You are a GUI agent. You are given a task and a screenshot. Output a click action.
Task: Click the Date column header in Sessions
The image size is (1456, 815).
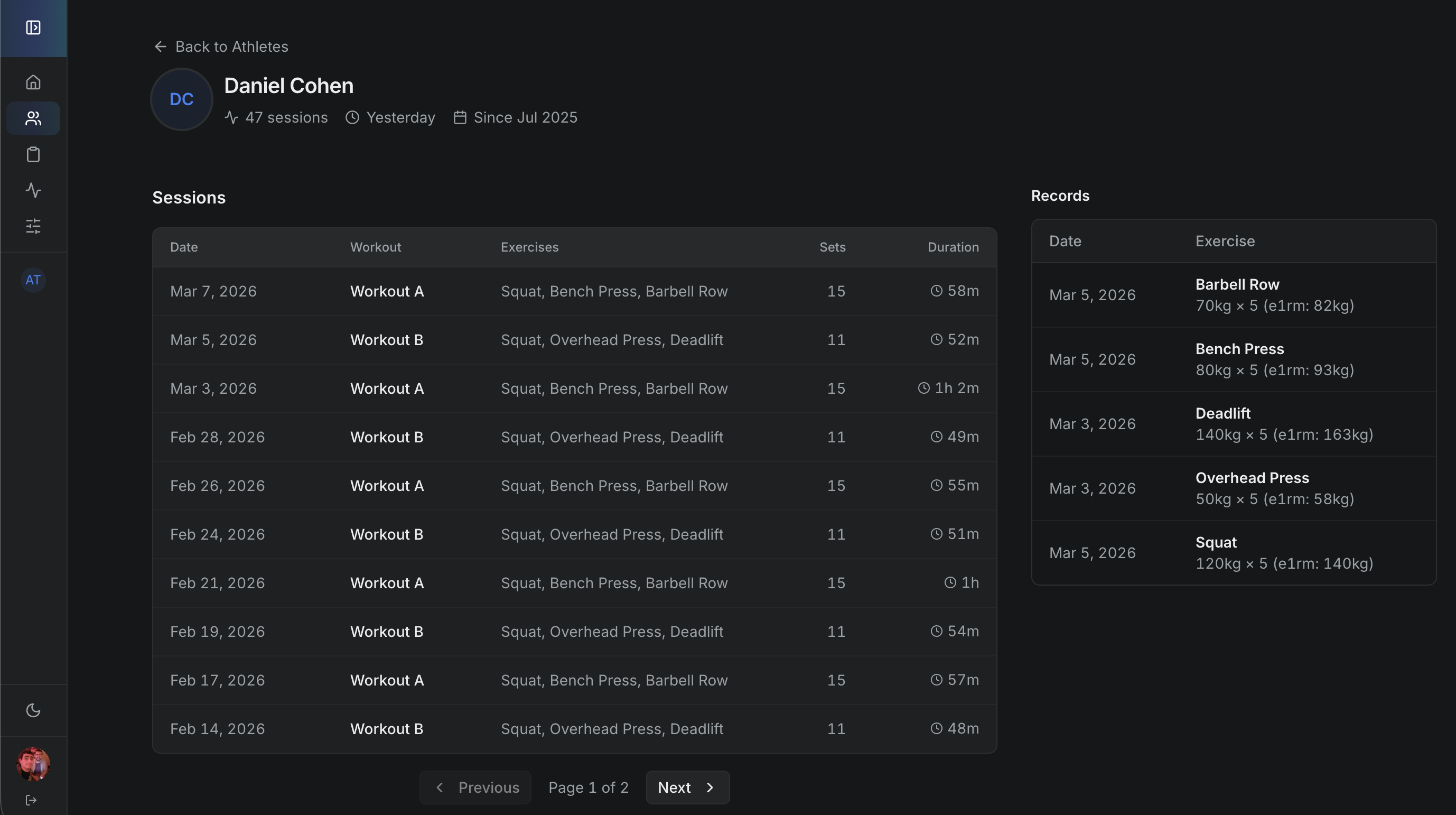184,247
